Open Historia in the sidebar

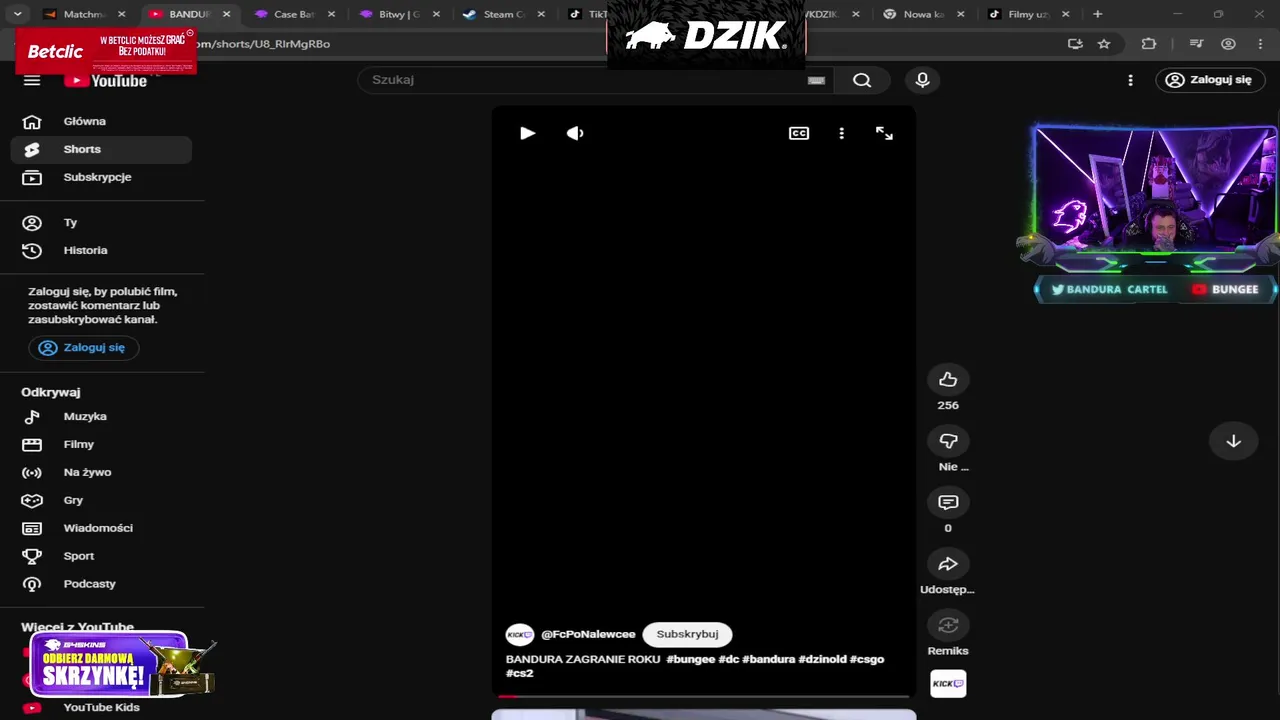pyautogui.click(x=101, y=250)
